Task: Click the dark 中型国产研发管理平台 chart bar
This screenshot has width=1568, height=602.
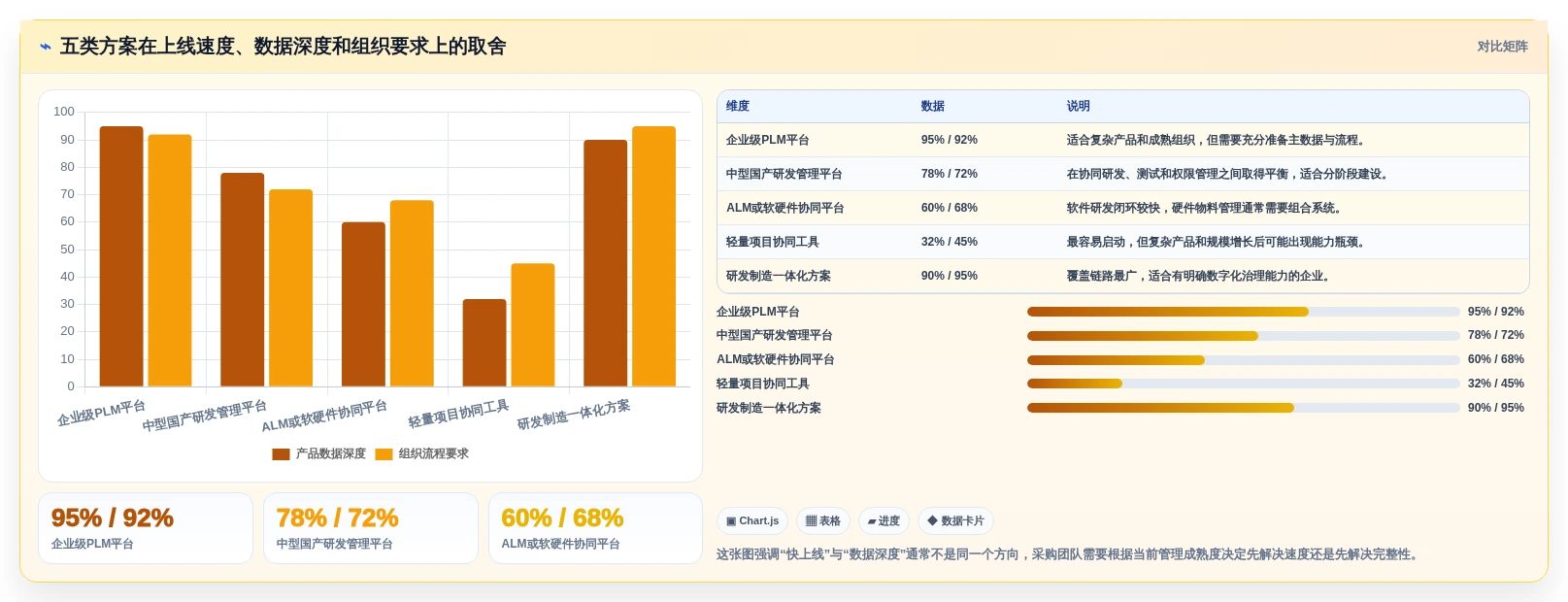Action: click(x=243, y=280)
